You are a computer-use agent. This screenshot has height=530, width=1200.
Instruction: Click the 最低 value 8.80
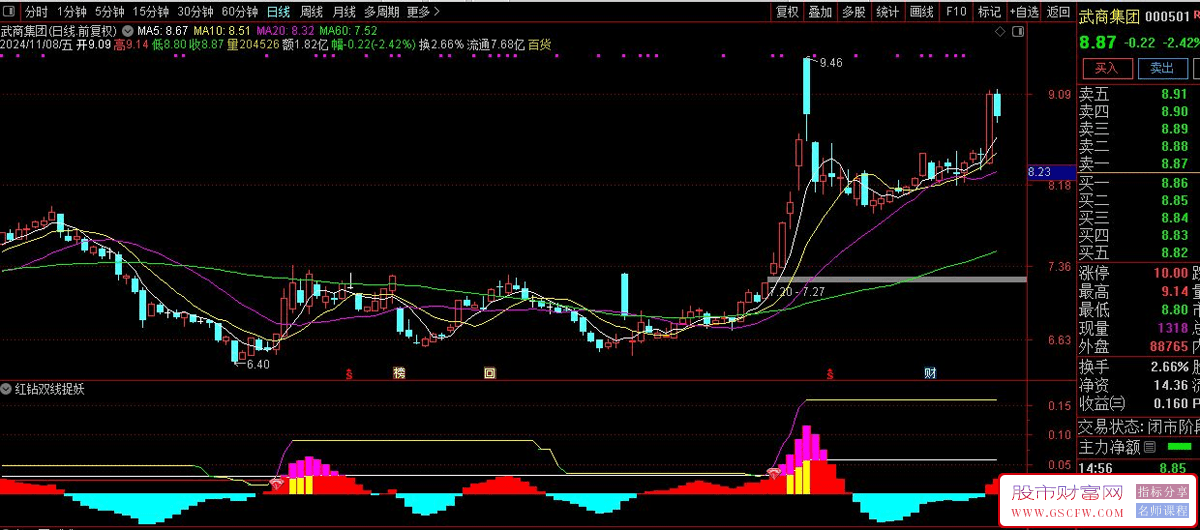[1174, 310]
